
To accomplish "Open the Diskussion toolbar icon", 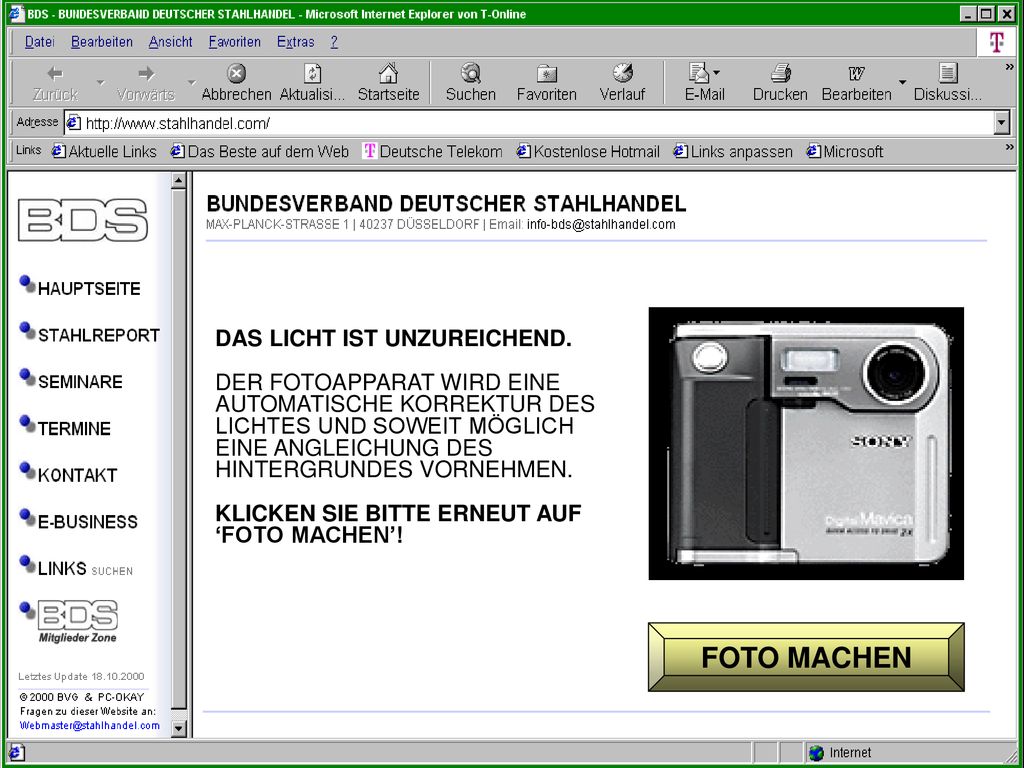I will [x=947, y=82].
